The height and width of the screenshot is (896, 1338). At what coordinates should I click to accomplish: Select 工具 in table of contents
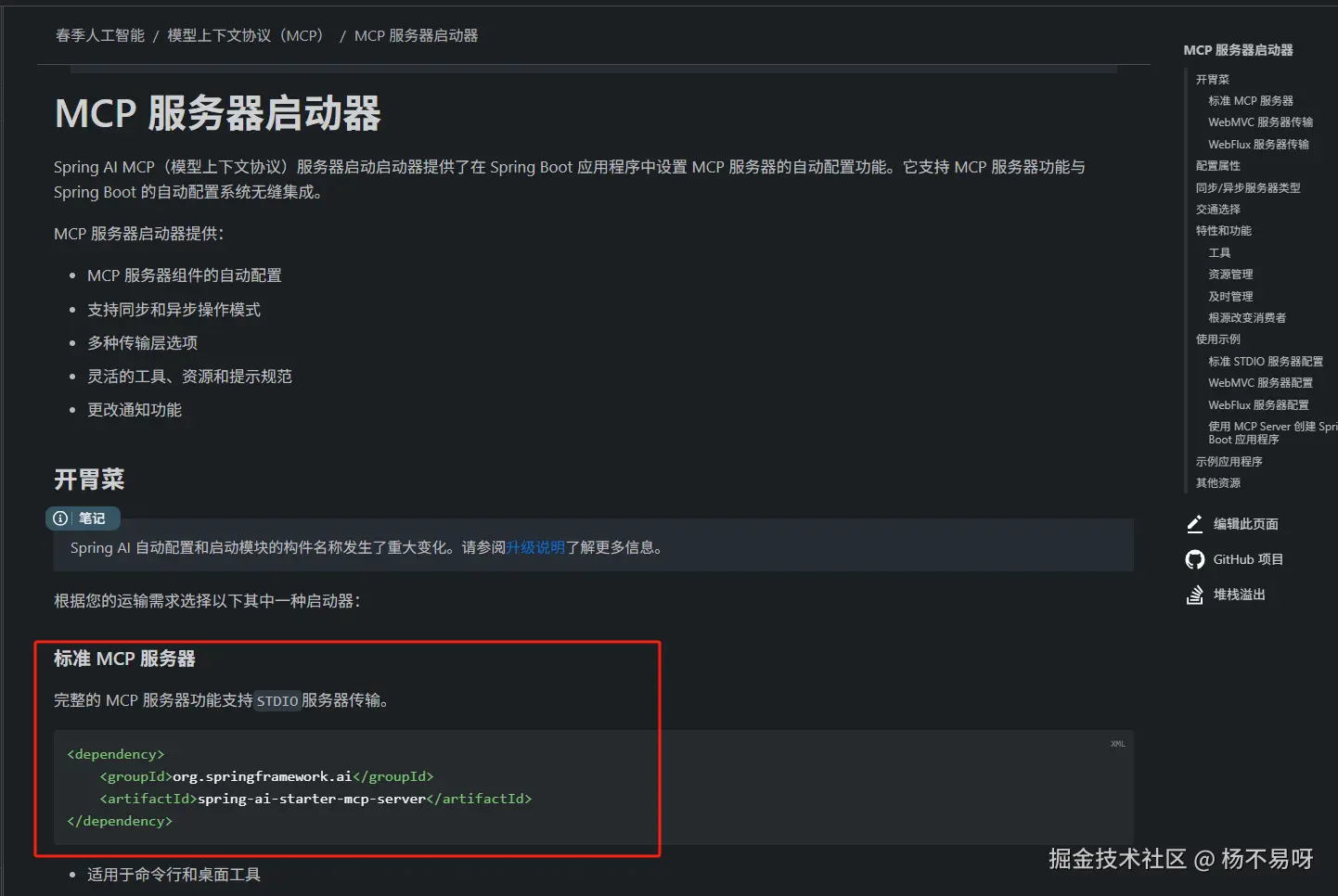(1219, 253)
